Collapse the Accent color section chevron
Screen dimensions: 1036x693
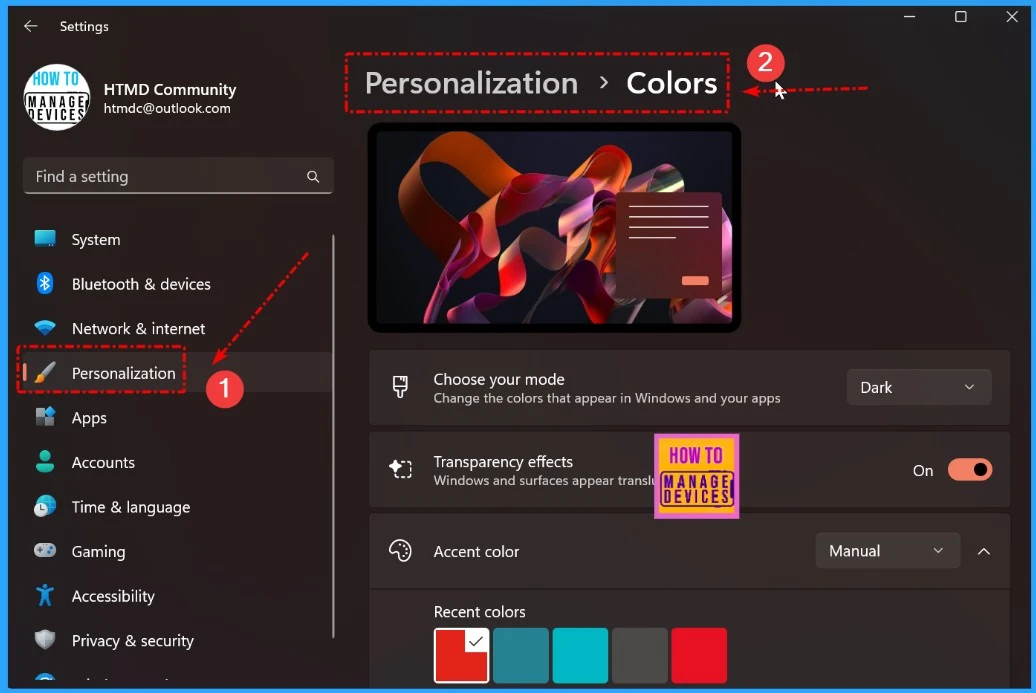pos(984,551)
